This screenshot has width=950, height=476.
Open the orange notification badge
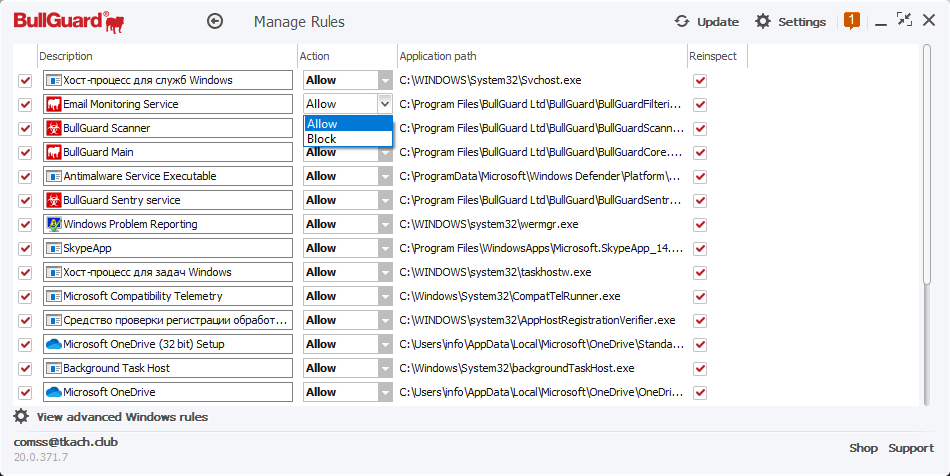[x=852, y=20]
